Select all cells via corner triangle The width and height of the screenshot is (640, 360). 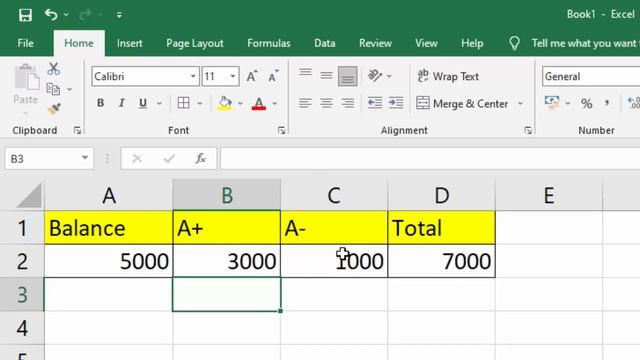pyautogui.click(x=29, y=196)
